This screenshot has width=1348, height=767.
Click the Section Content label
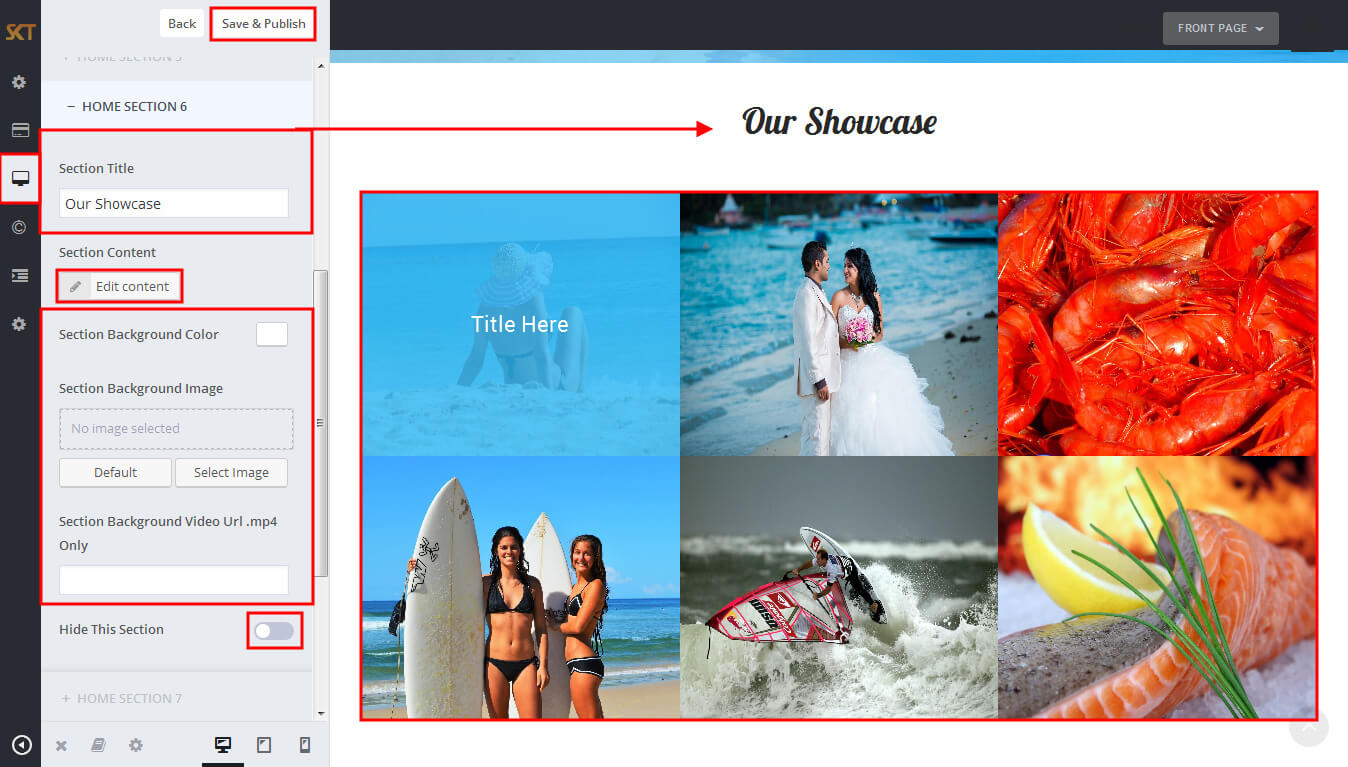pyautogui.click(x=107, y=252)
